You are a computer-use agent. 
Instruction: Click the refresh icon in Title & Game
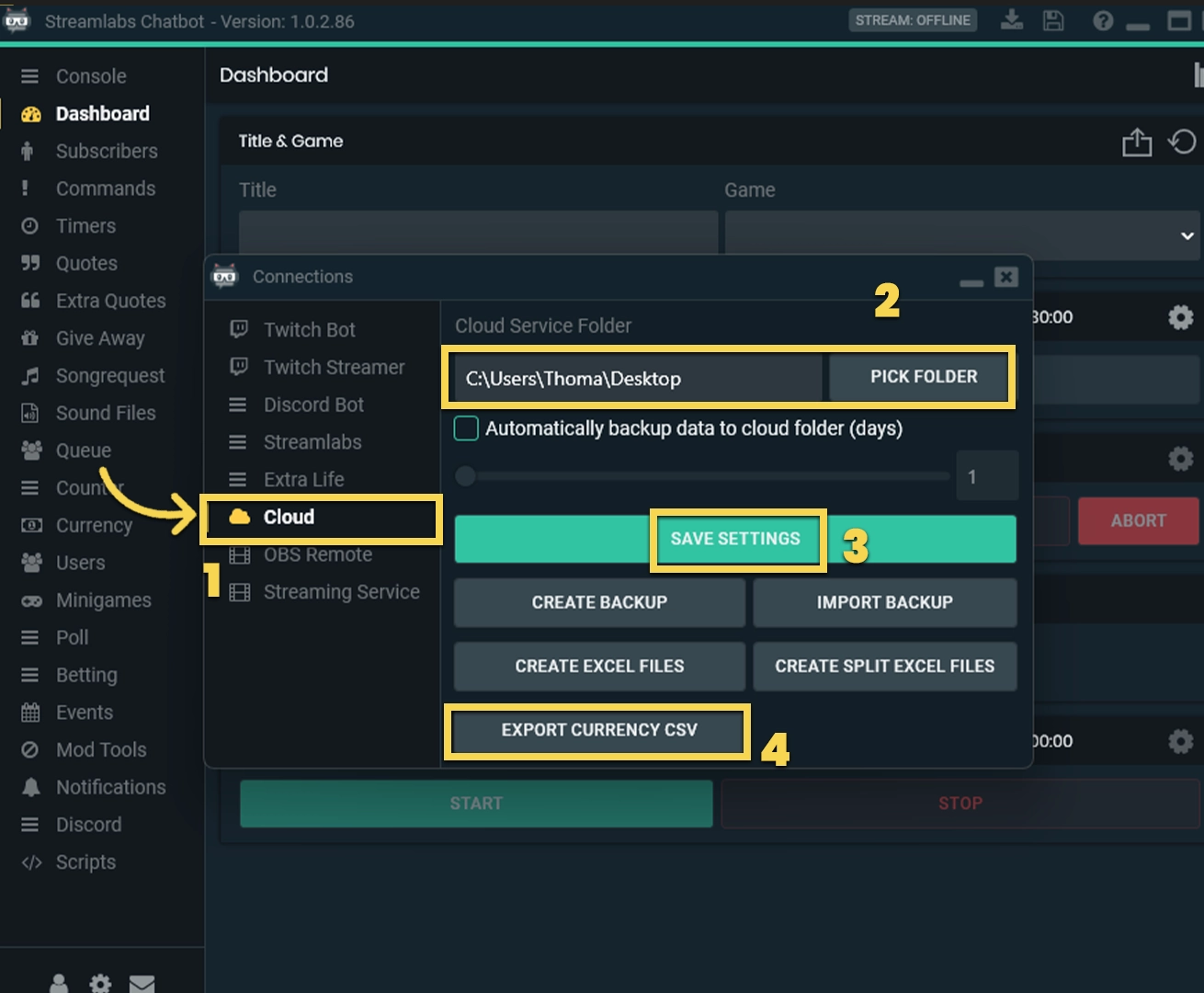coord(1182,142)
